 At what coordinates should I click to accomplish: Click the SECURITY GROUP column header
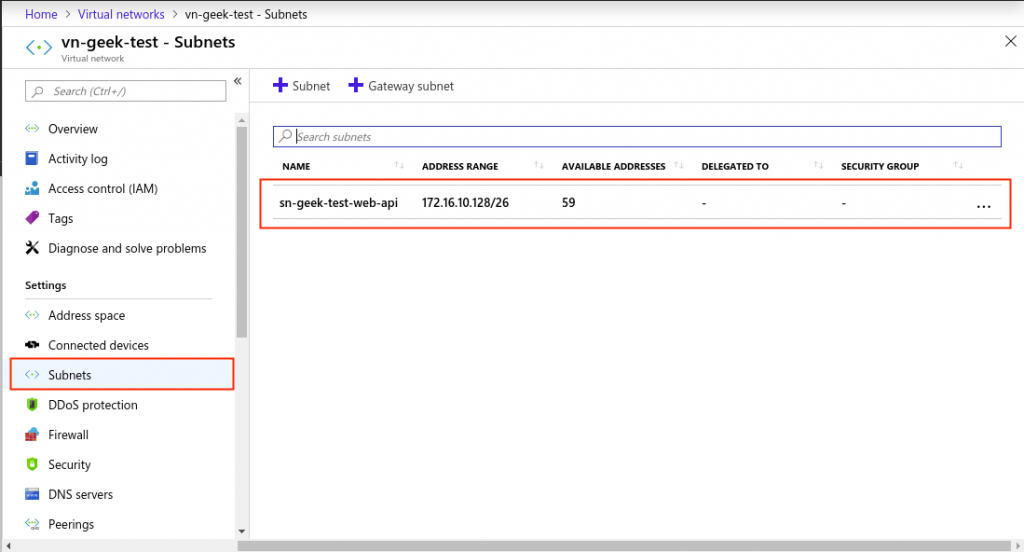point(880,166)
